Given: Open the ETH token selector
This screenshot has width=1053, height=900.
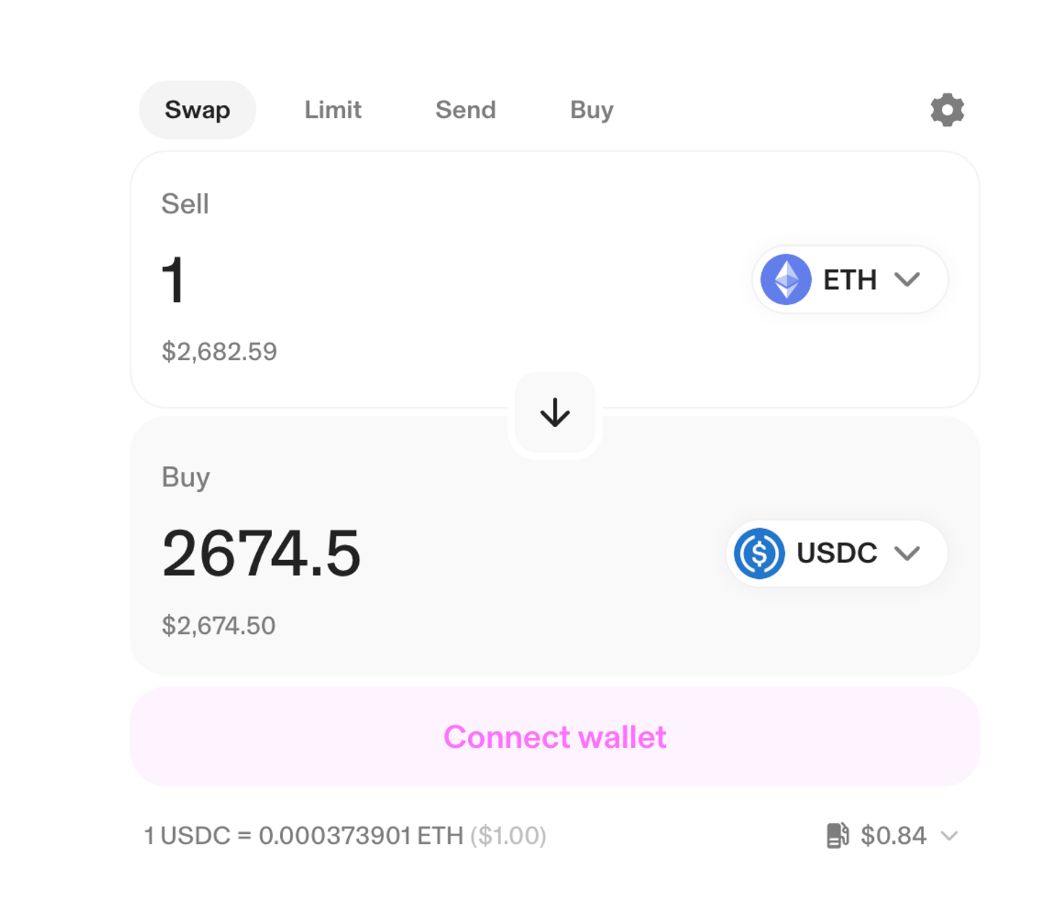Looking at the screenshot, I should coord(849,280).
